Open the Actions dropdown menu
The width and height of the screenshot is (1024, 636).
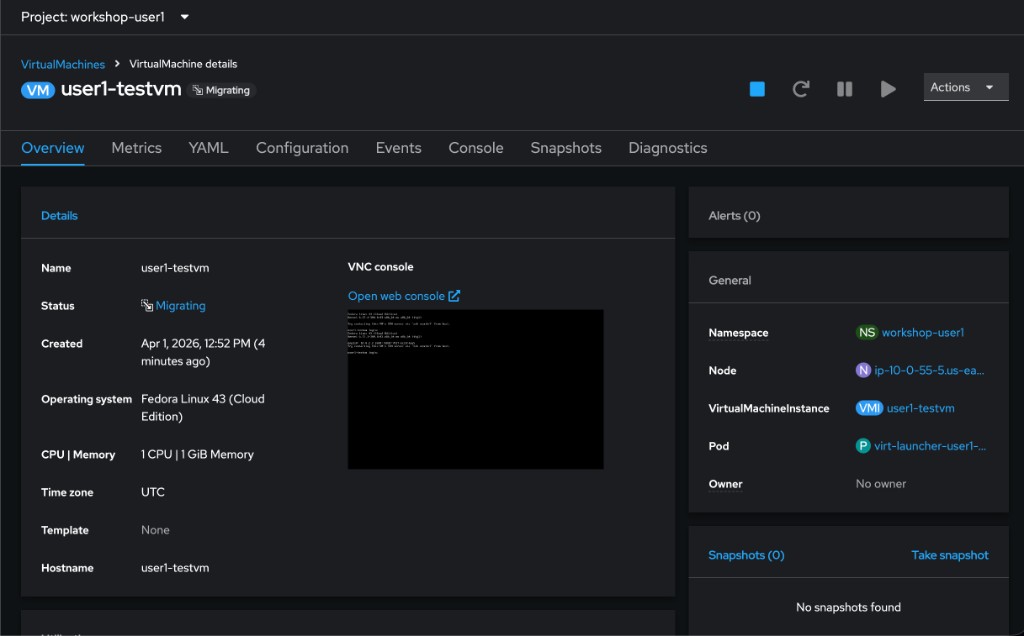pos(964,86)
